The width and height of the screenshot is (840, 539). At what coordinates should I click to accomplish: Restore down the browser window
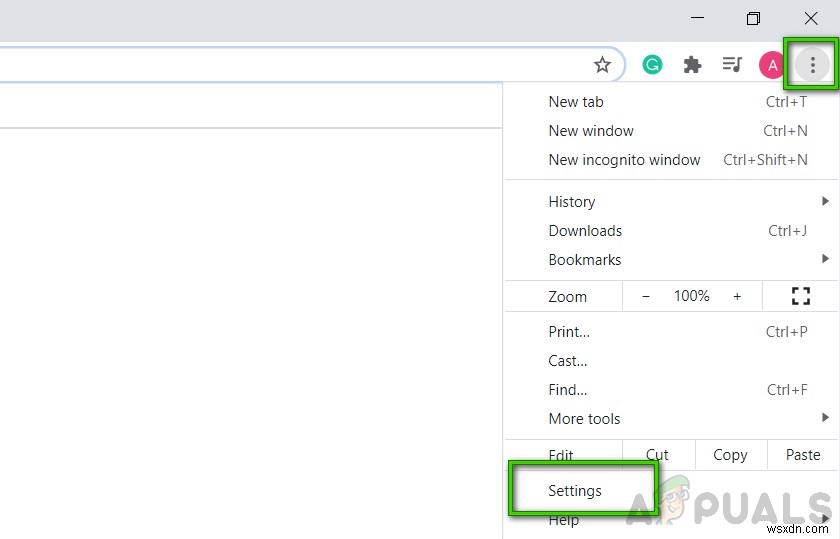point(753,19)
